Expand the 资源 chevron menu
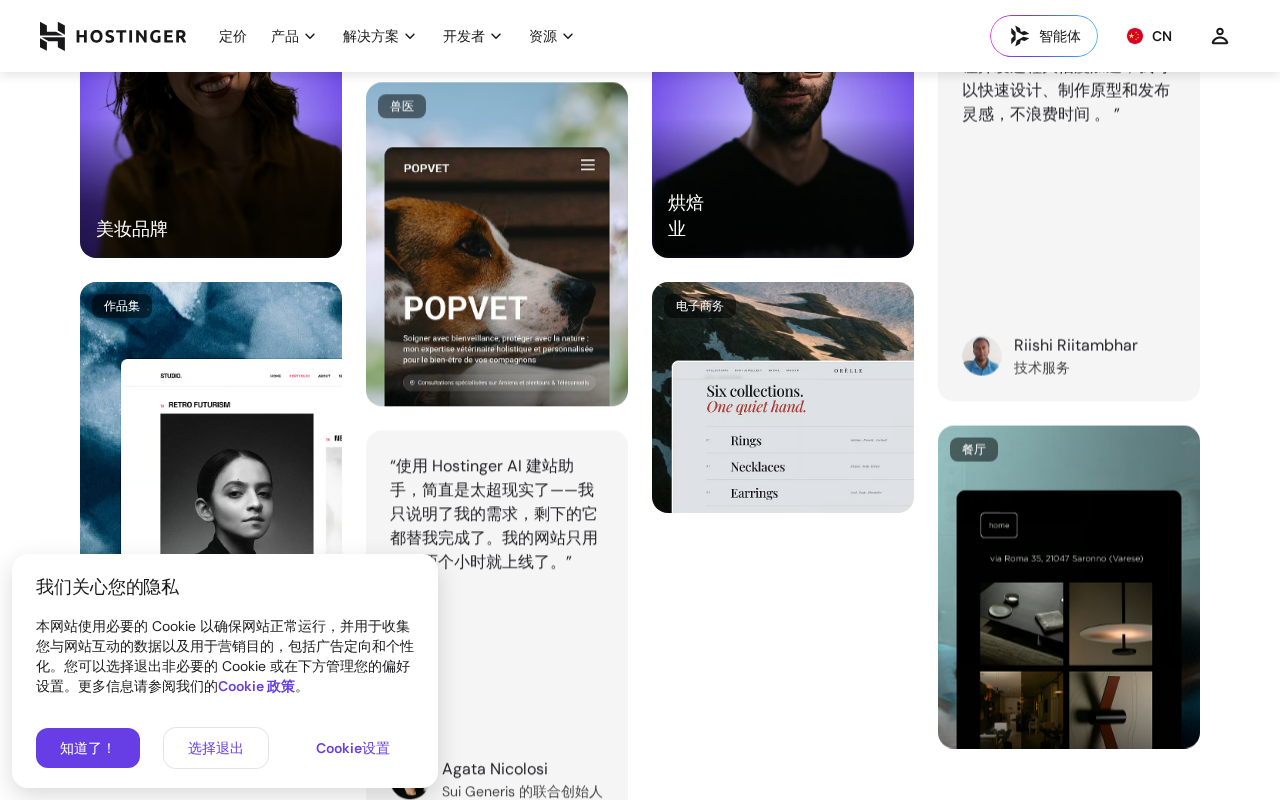The width and height of the screenshot is (1280, 800). point(567,36)
